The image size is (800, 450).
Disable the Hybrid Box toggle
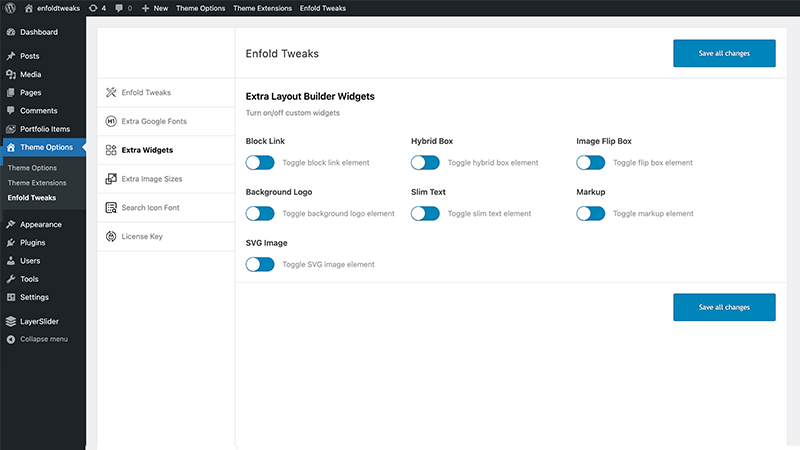[425, 163]
